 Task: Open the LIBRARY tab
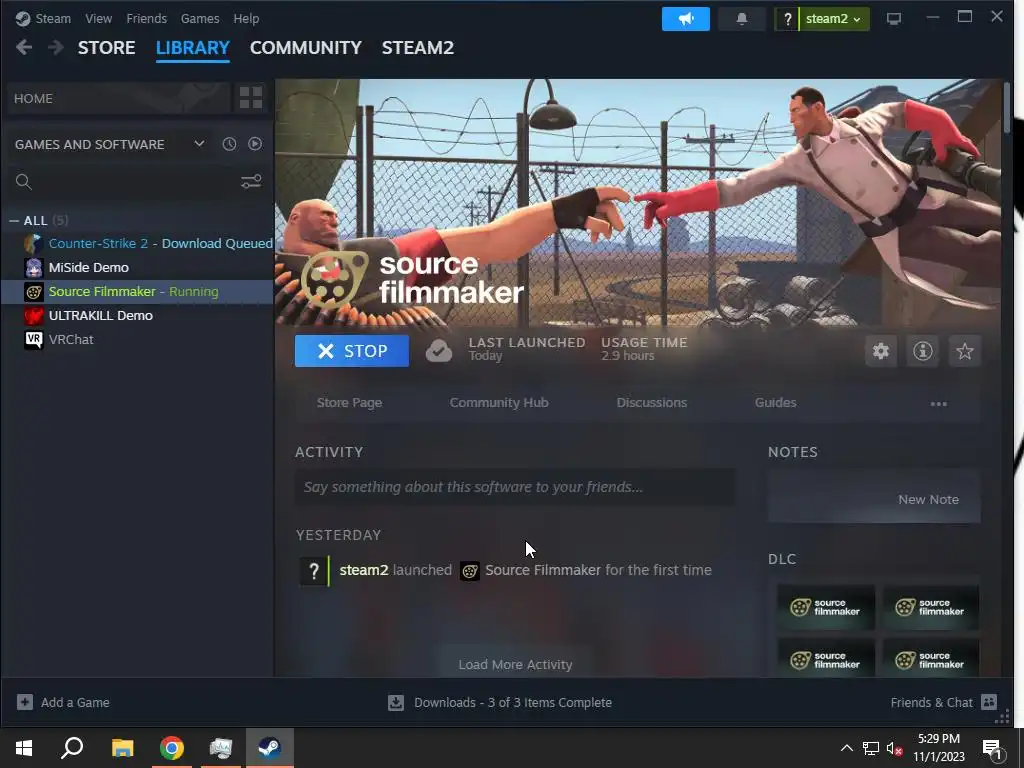tap(193, 48)
